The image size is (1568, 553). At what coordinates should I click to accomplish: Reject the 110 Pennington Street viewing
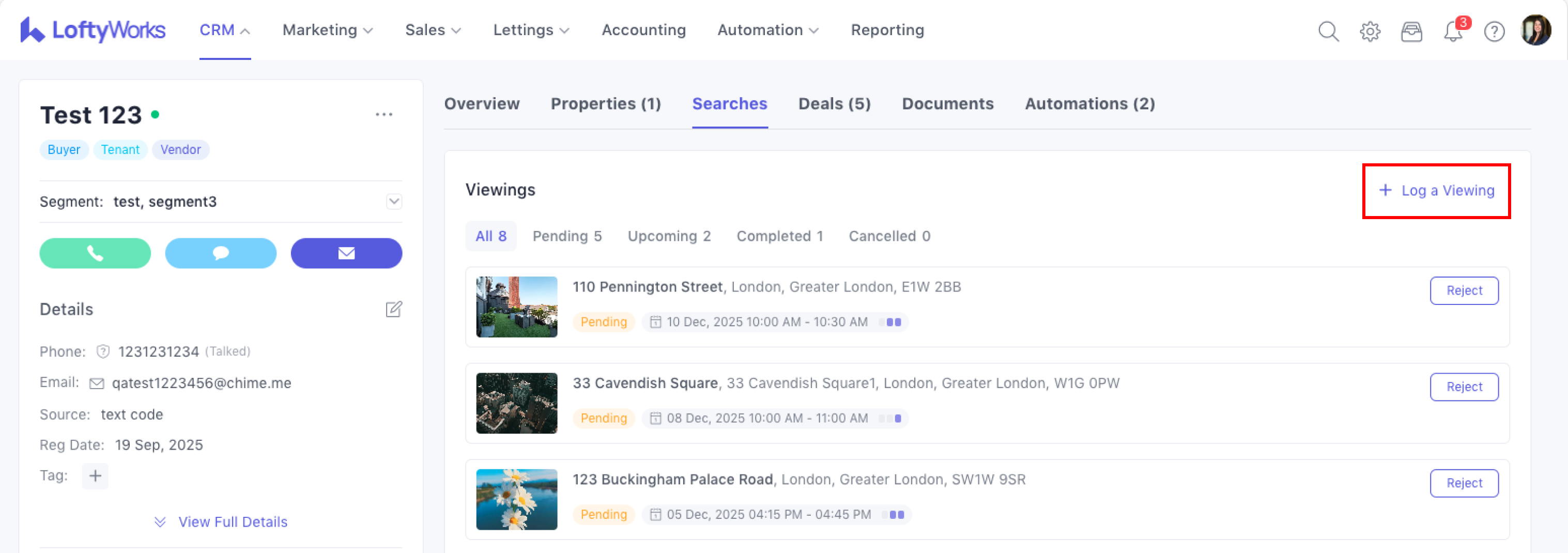pos(1464,290)
